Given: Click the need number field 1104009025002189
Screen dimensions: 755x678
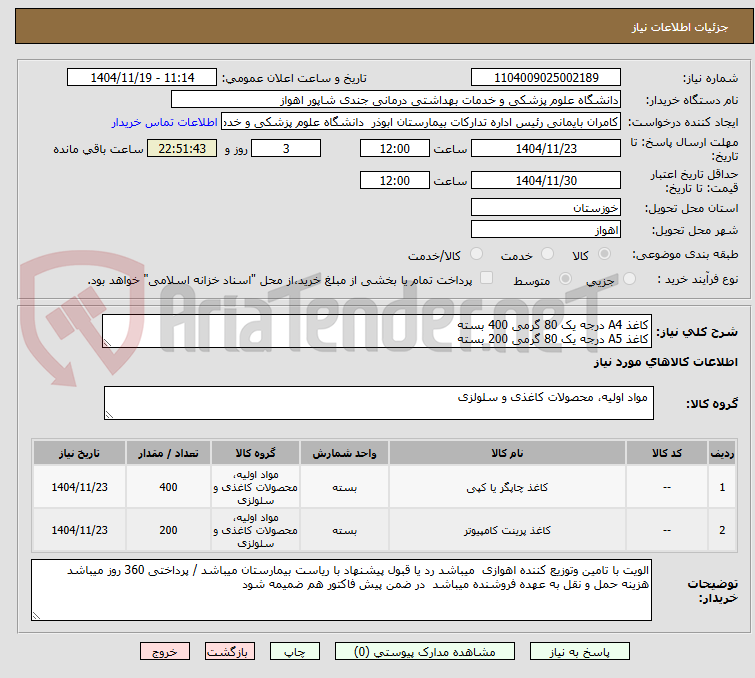Looking at the screenshot, I should point(546,78).
